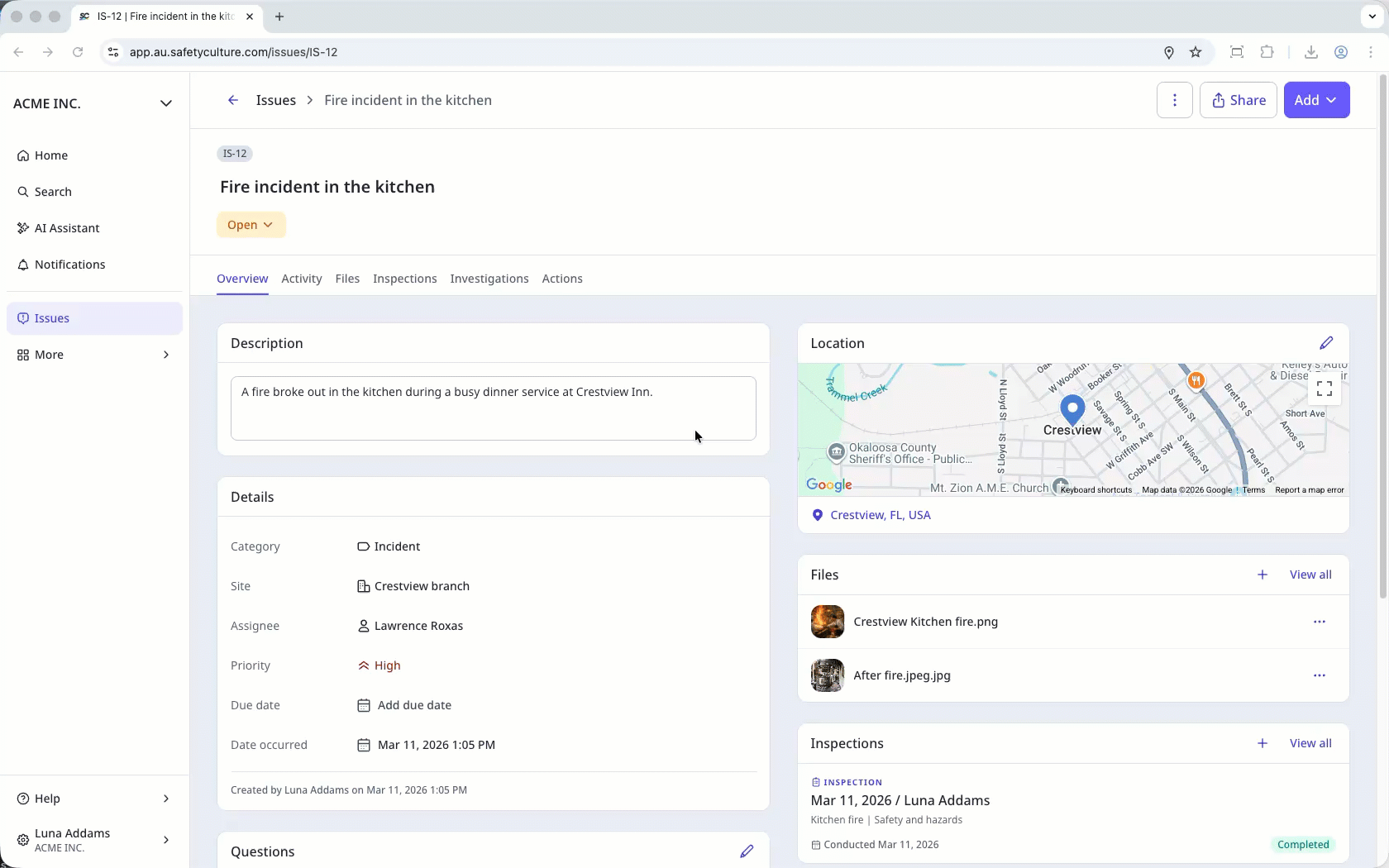This screenshot has height=868, width=1389.
Task: Switch to the Overview tab
Action: [x=242, y=279]
